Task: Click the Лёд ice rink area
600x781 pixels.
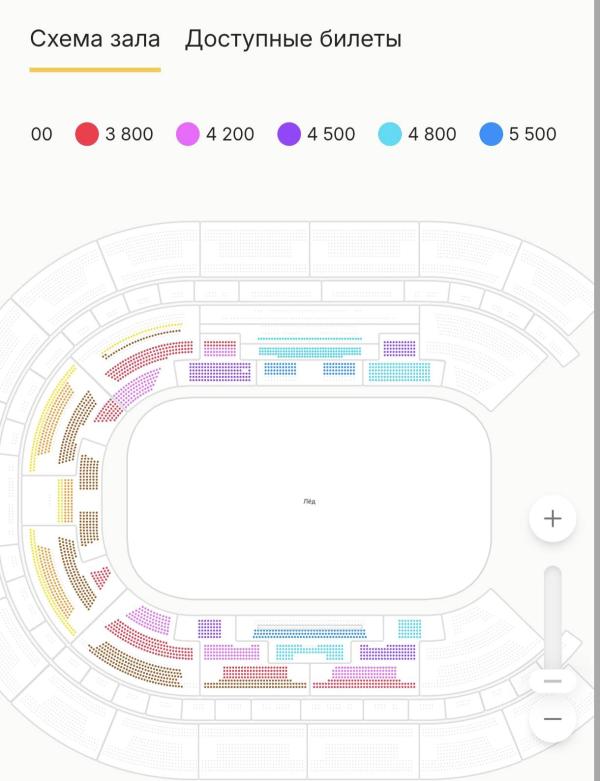Action: click(309, 500)
